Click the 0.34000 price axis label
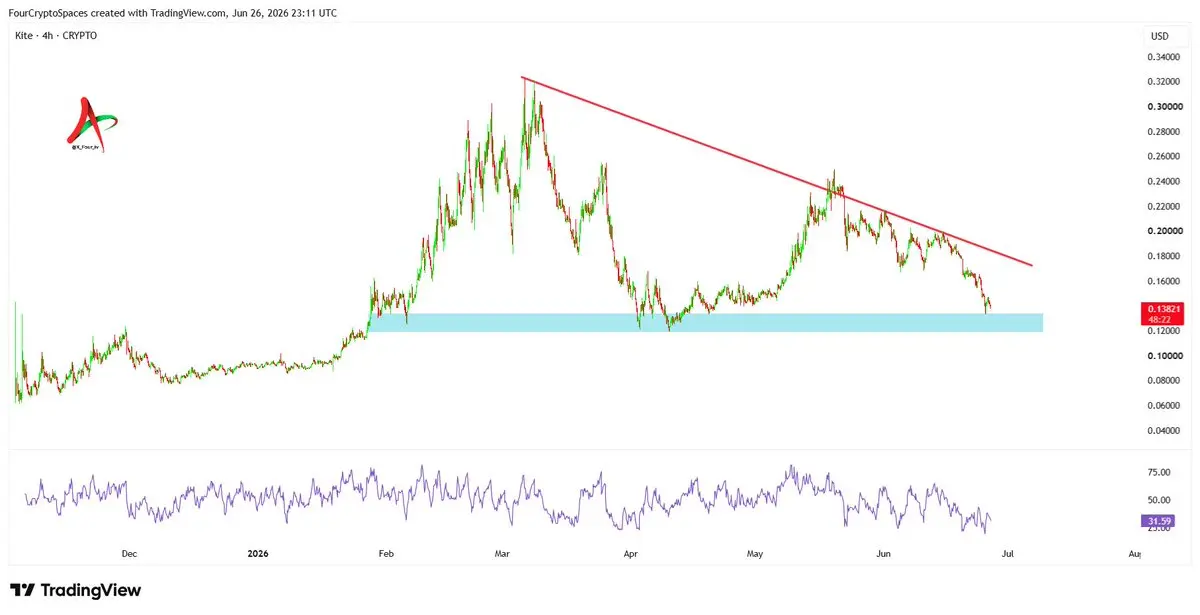 tap(1165, 57)
